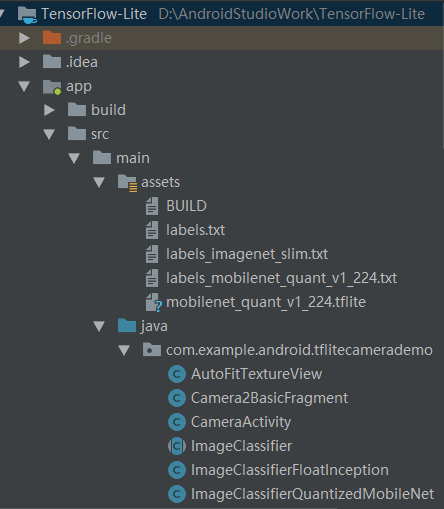The image size is (444, 509).
Task: Collapse the src folder
Action: point(49,134)
